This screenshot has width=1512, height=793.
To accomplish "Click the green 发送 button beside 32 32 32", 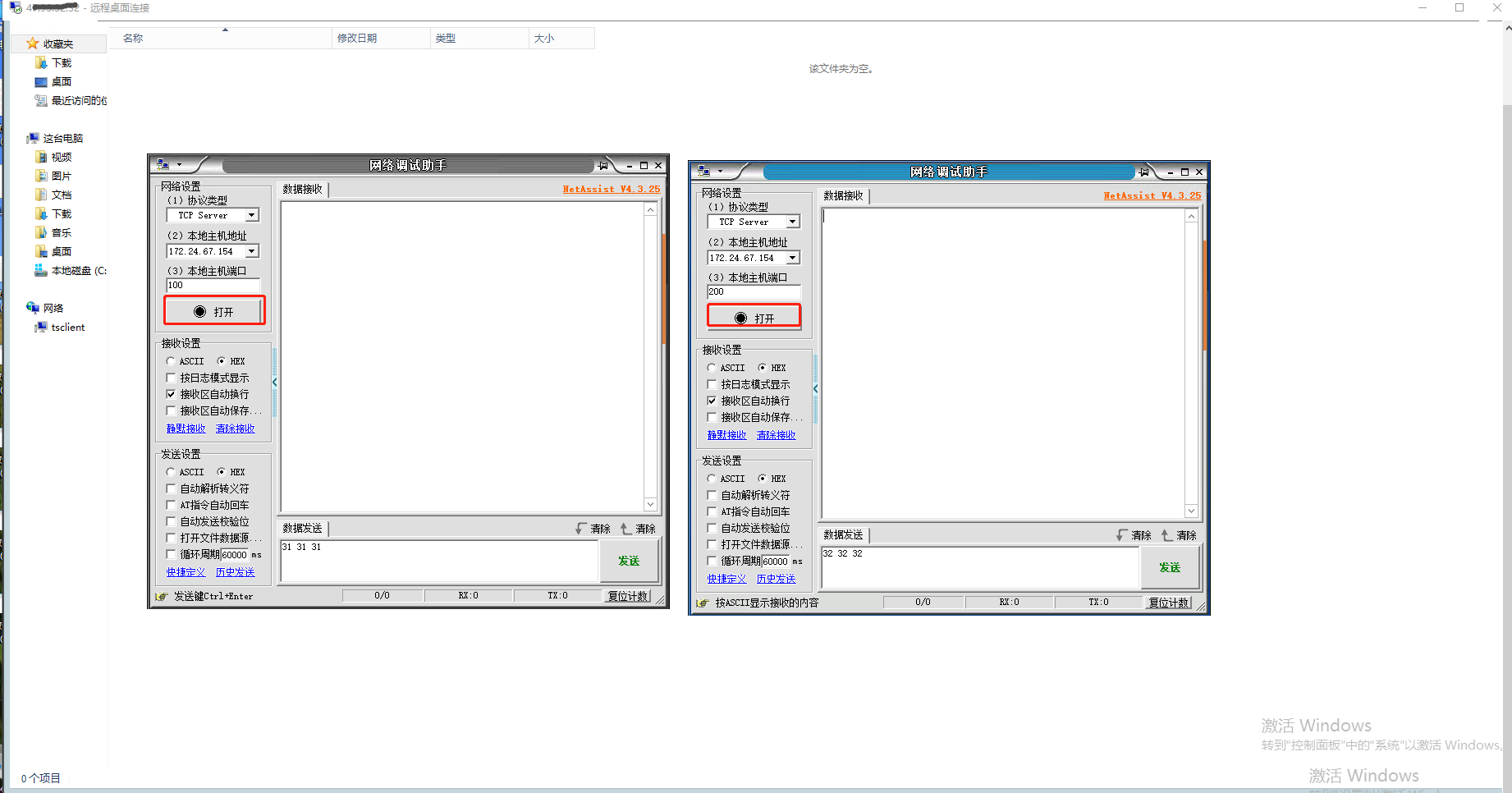I will [x=1170, y=567].
